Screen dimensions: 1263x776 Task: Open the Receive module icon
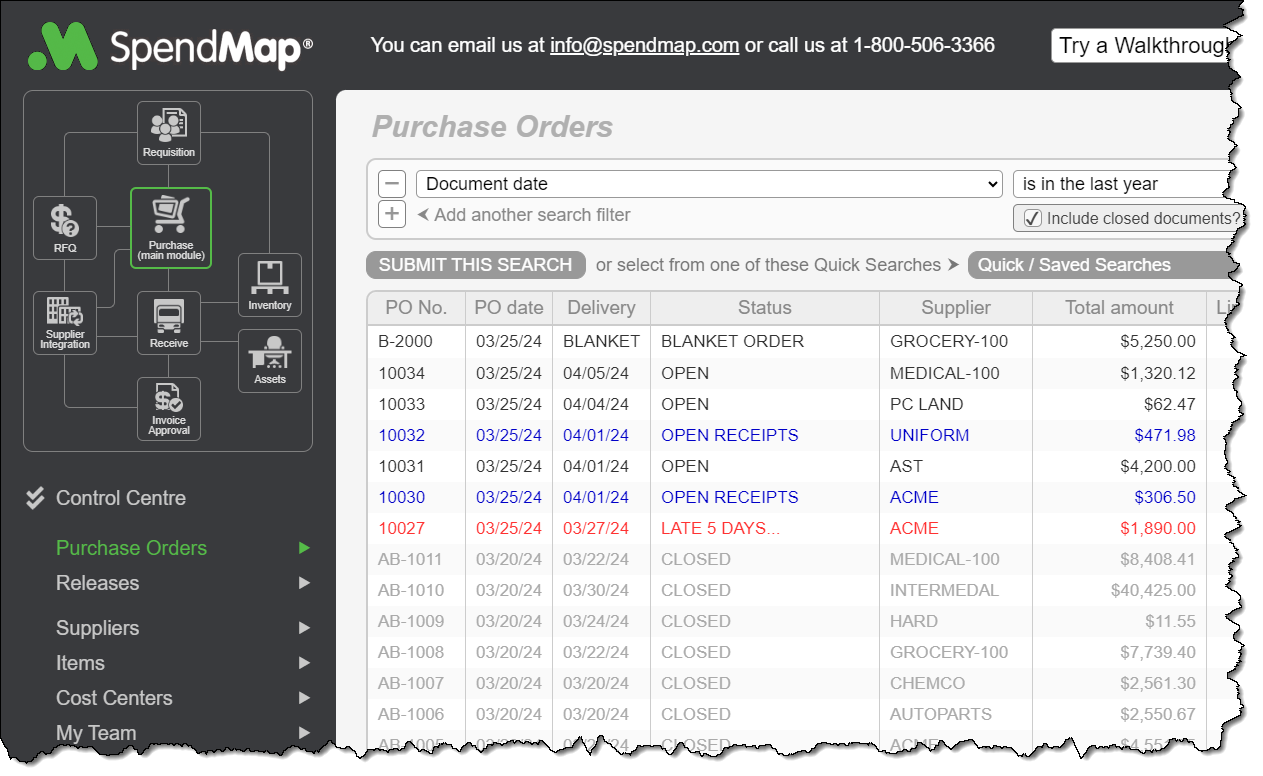(168, 322)
